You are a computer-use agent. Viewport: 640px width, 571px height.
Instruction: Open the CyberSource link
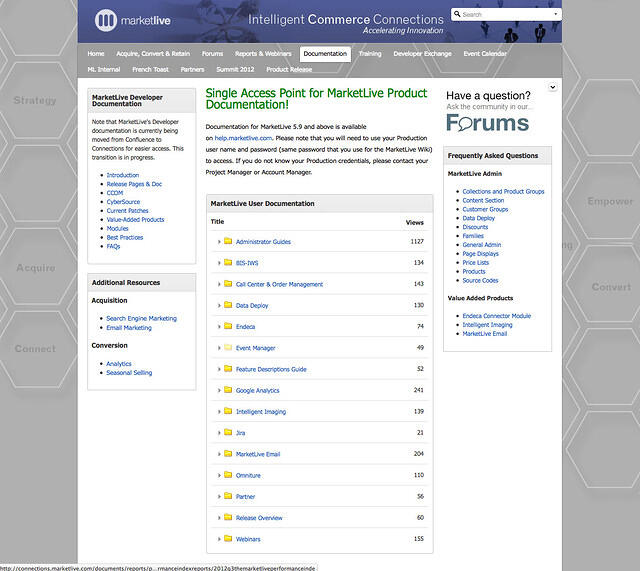(123, 202)
